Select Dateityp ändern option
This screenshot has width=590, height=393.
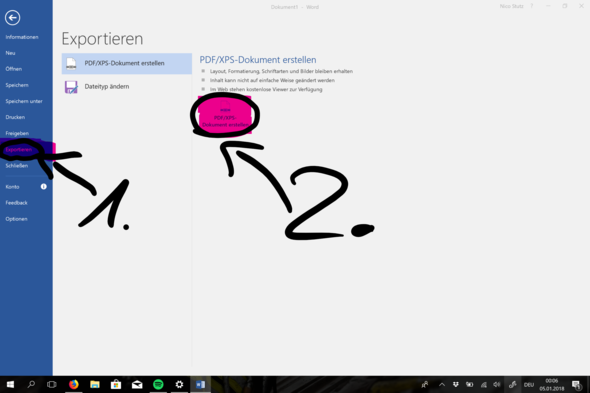point(127,87)
